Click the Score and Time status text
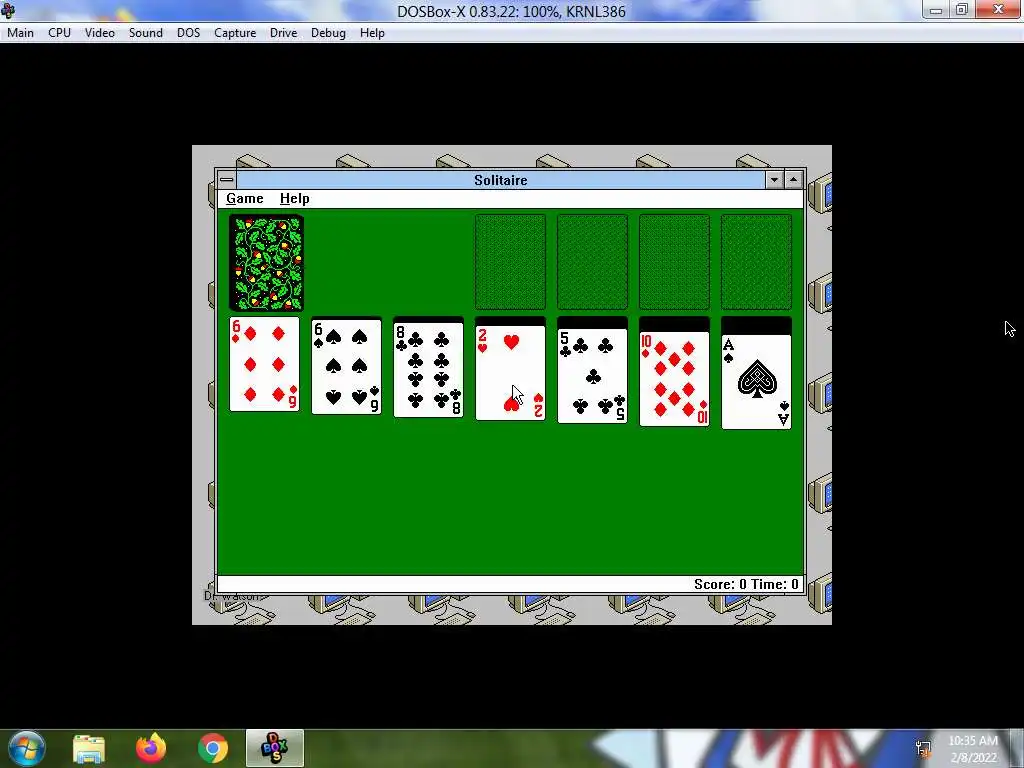 click(746, 584)
